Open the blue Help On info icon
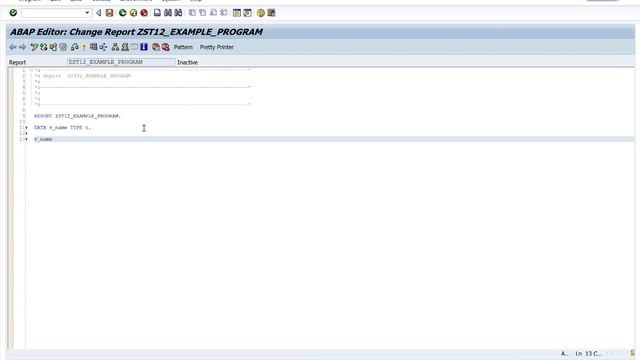 coord(144,47)
